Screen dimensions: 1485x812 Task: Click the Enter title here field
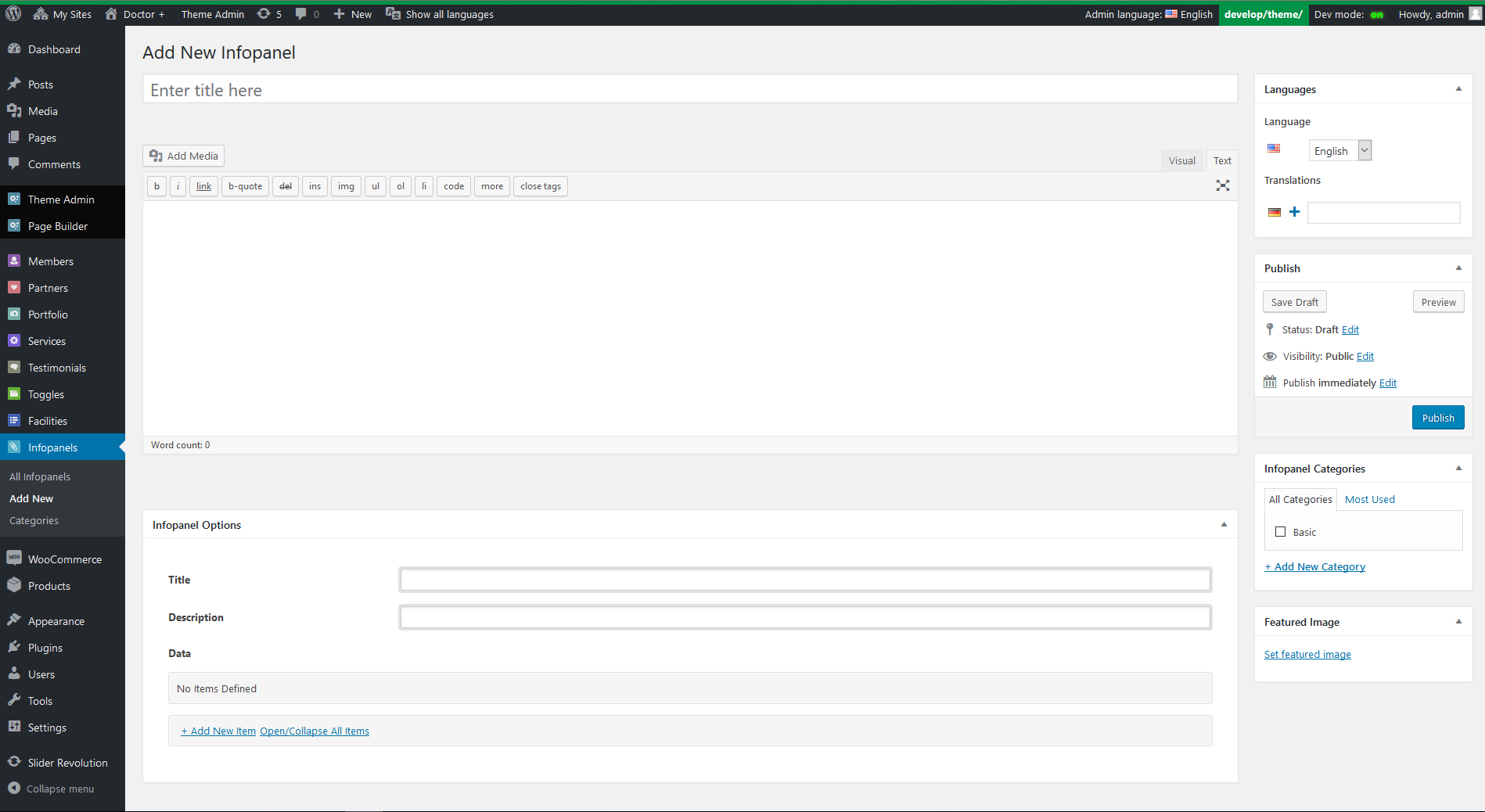[x=690, y=90]
